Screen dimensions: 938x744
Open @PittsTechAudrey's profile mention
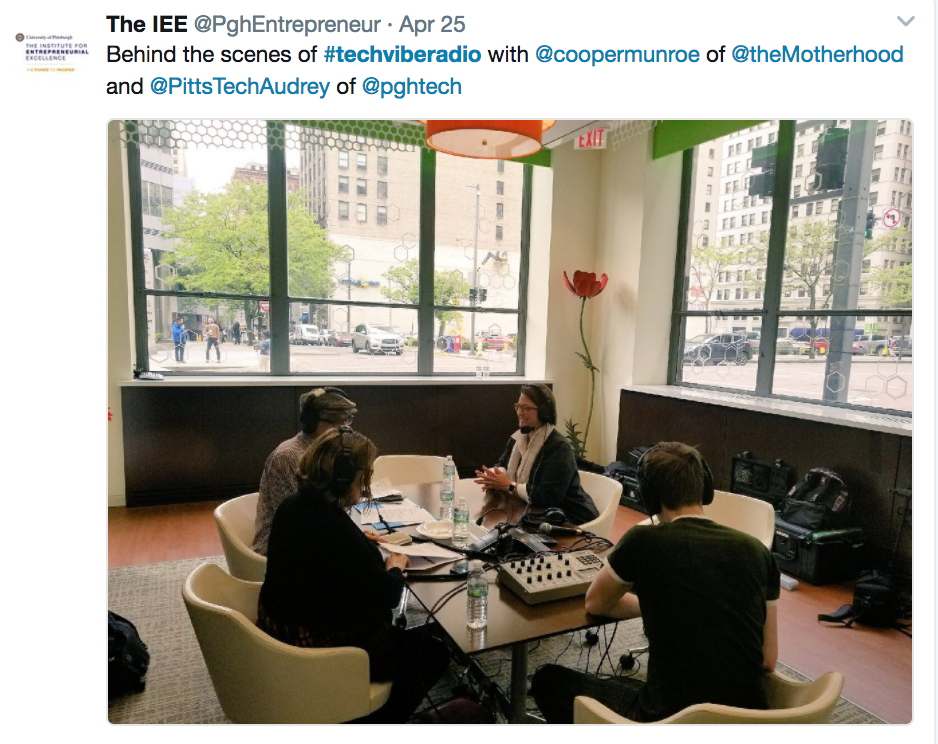click(x=239, y=87)
